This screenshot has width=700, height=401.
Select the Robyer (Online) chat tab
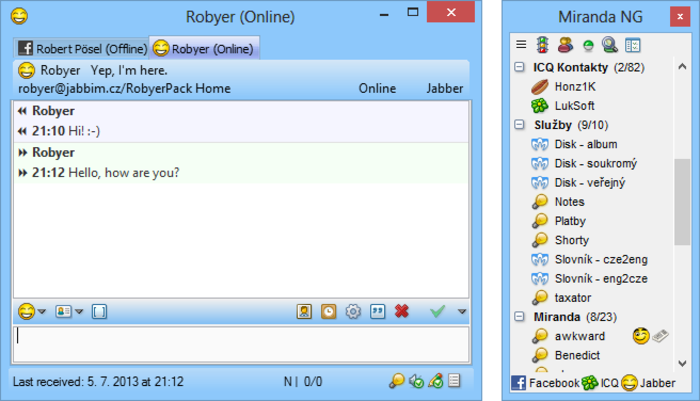click(x=204, y=48)
